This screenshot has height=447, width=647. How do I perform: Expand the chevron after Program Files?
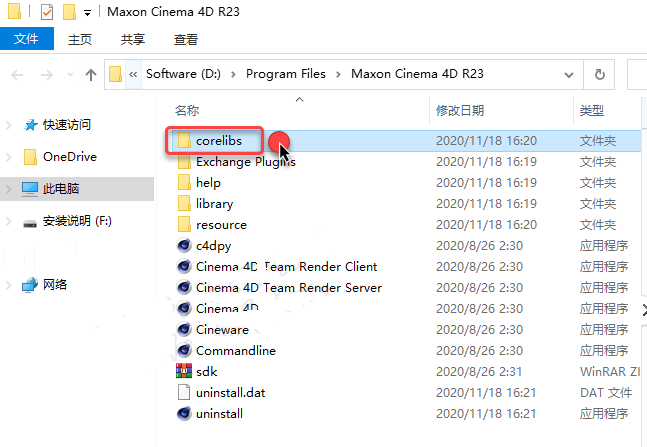coord(338,75)
